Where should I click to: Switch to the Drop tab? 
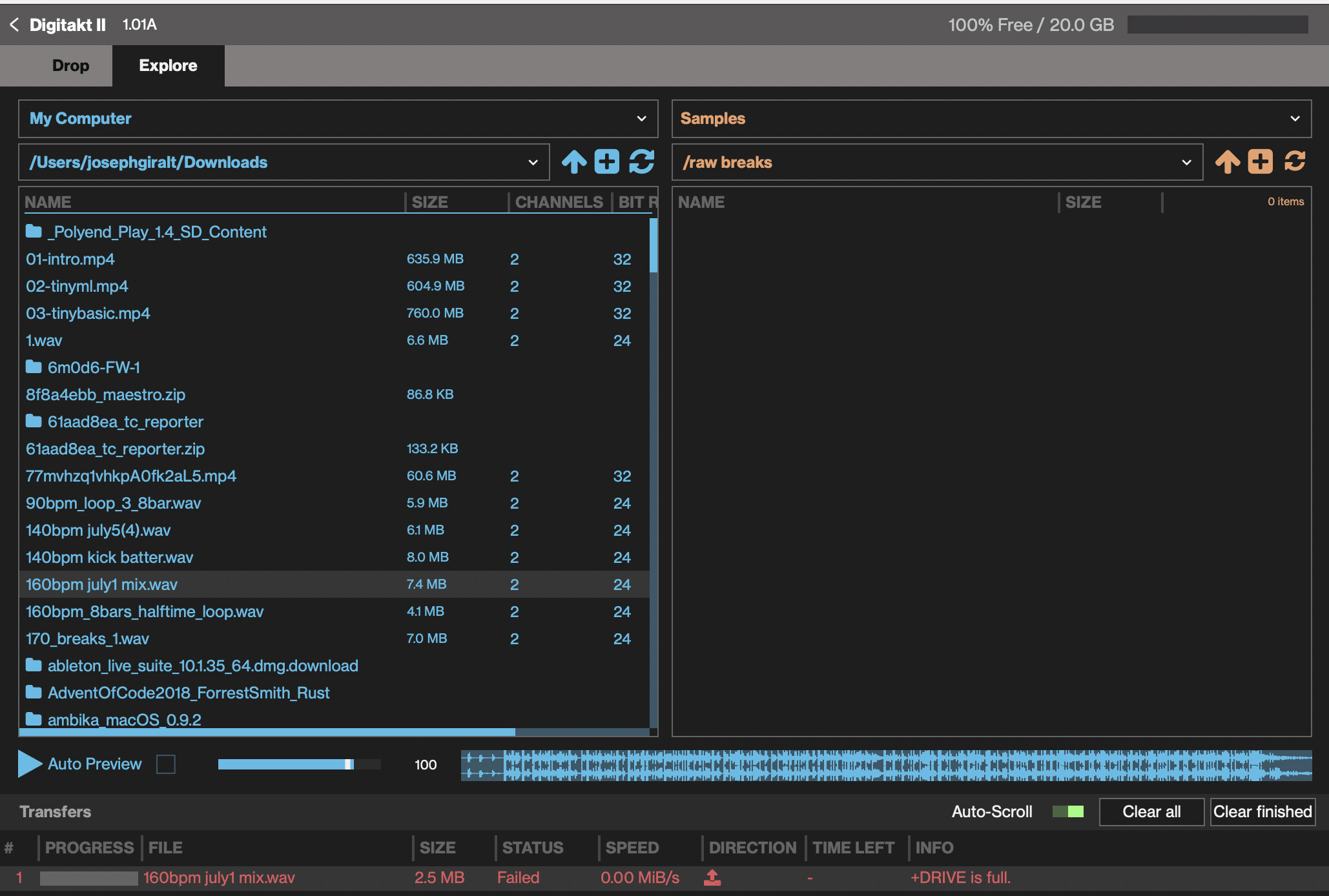click(70, 66)
